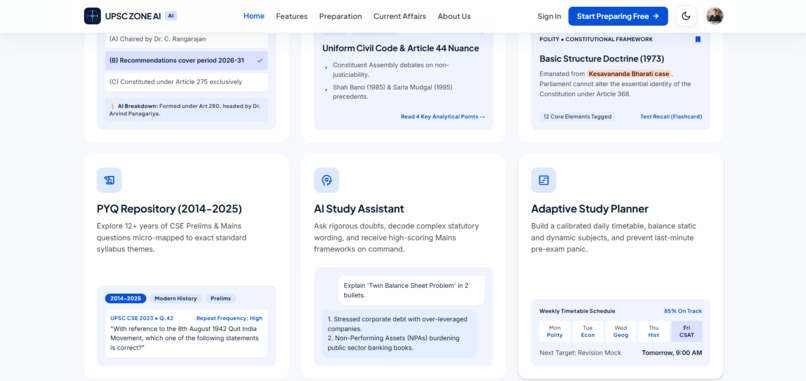The height and width of the screenshot is (381, 806).
Task: Click Tomorrow, 9:00 AM target time
Action: (x=672, y=353)
